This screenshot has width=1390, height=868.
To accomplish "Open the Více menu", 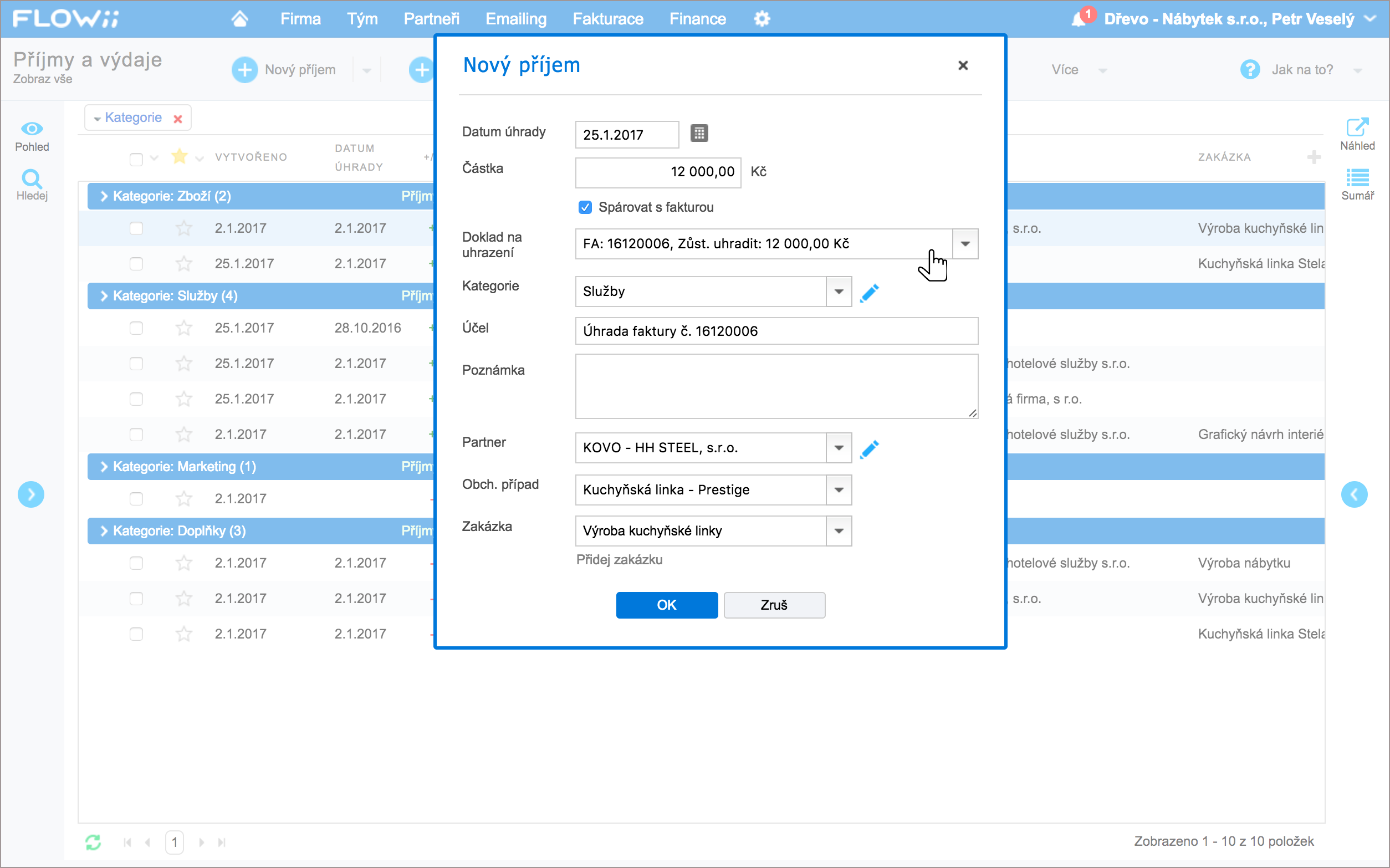I will 1078,69.
